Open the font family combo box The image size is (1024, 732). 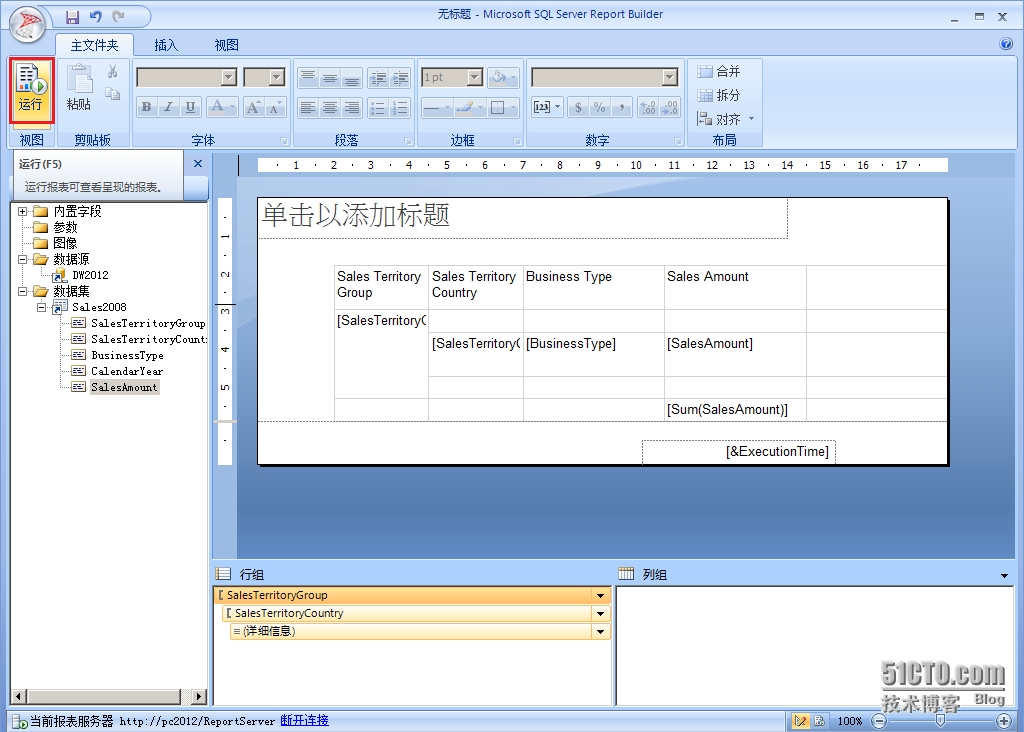186,78
